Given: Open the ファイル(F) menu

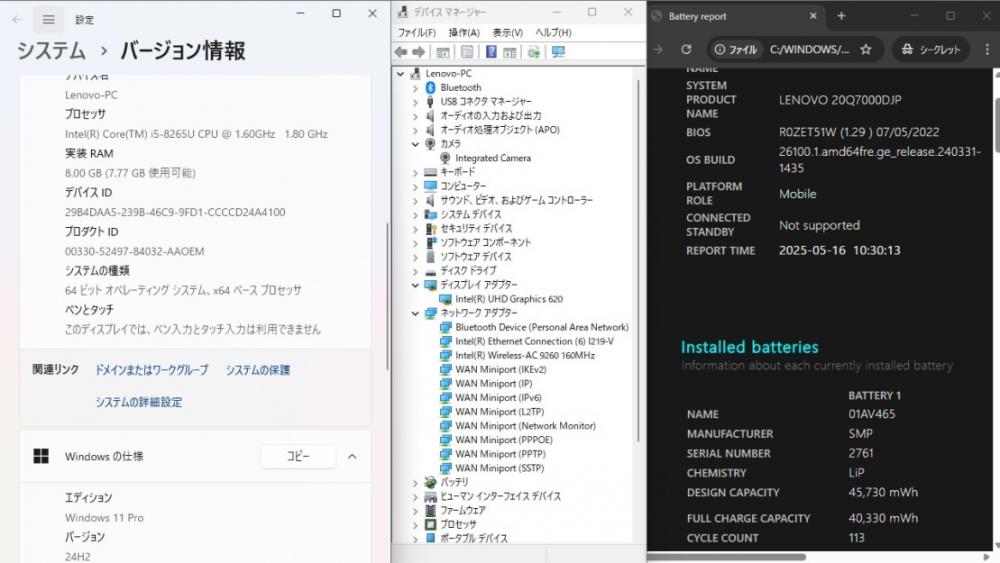Looking at the screenshot, I should tap(416, 33).
